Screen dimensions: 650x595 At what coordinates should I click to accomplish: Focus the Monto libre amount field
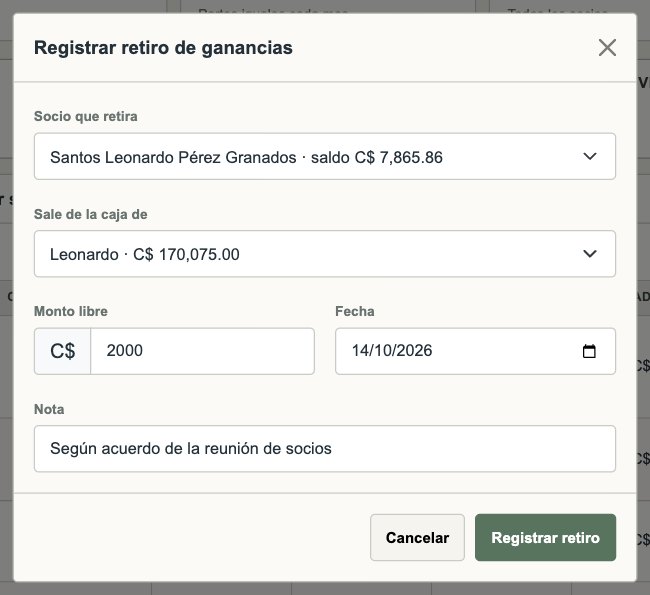click(x=202, y=351)
